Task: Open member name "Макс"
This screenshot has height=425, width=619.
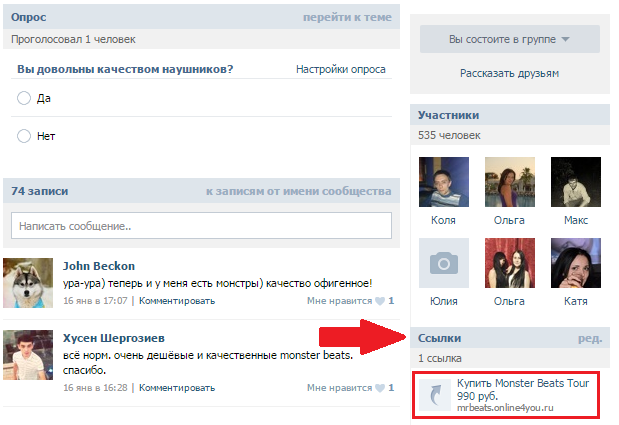Action: [x=576, y=220]
